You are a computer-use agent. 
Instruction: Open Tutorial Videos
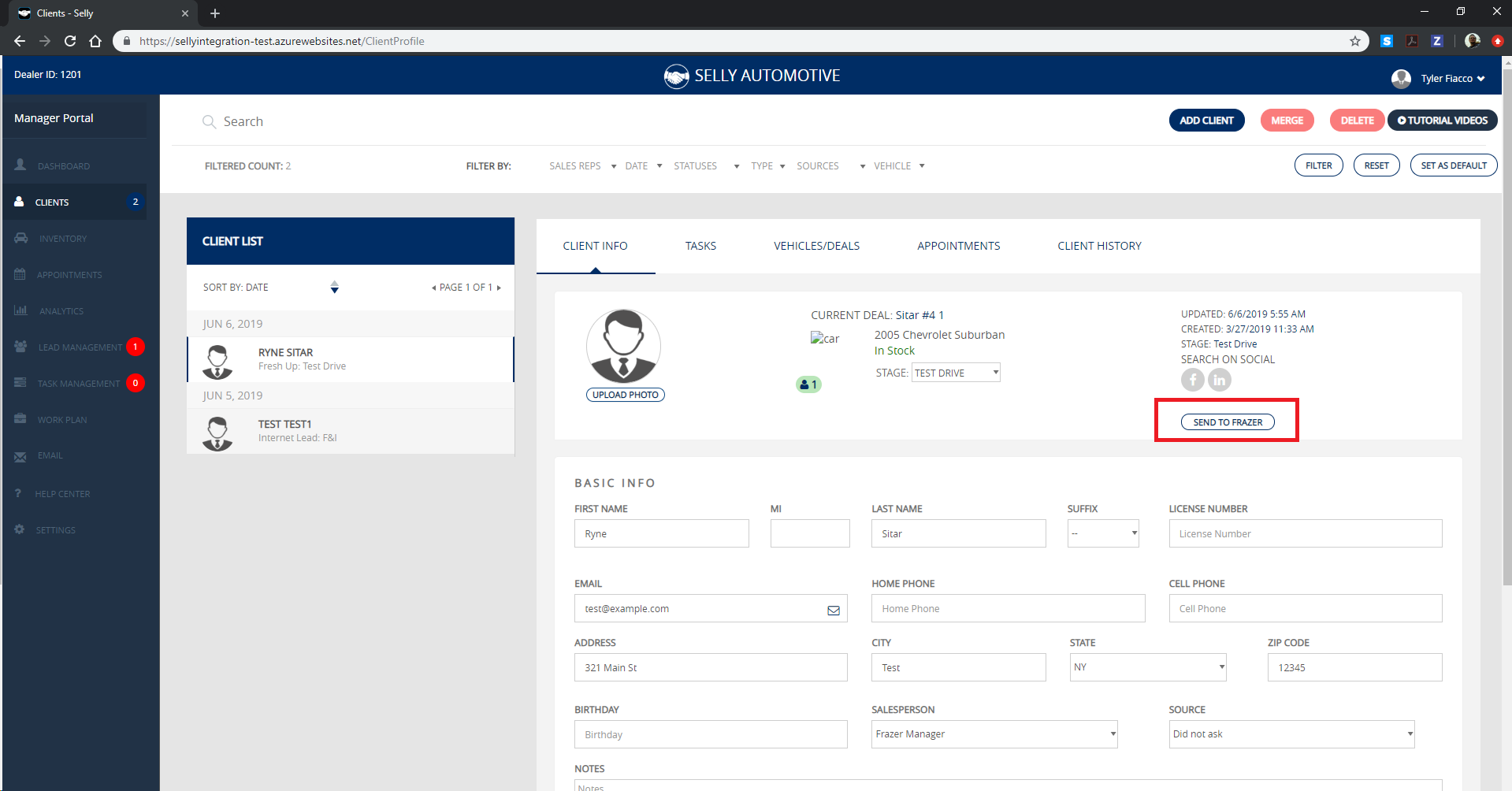pyautogui.click(x=1442, y=121)
